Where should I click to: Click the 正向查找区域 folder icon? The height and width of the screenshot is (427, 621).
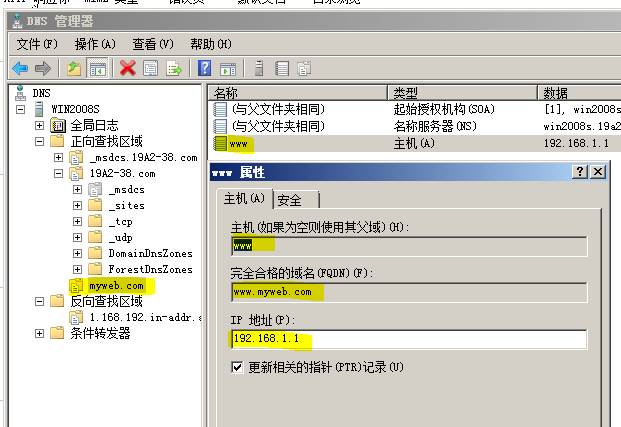pyautogui.click(x=57, y=141)
